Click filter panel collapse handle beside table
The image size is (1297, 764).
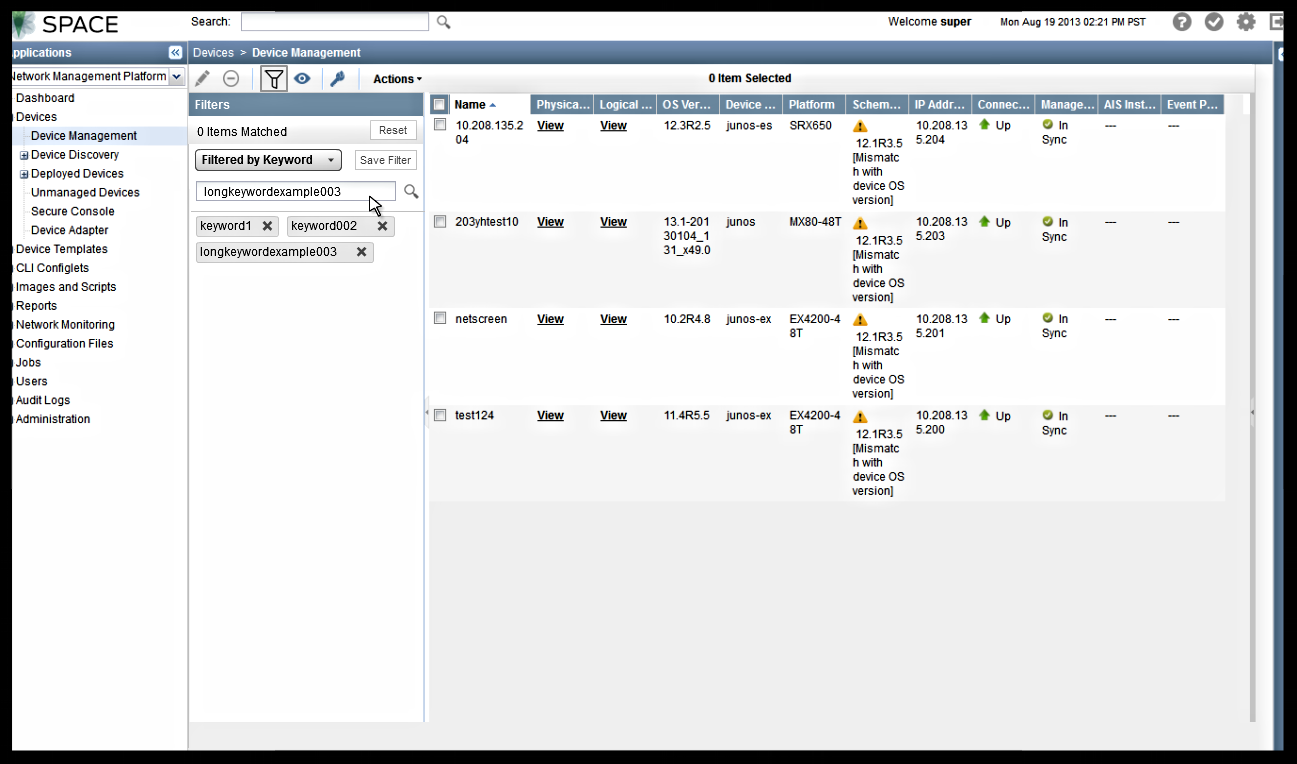[x=427, y=412]
